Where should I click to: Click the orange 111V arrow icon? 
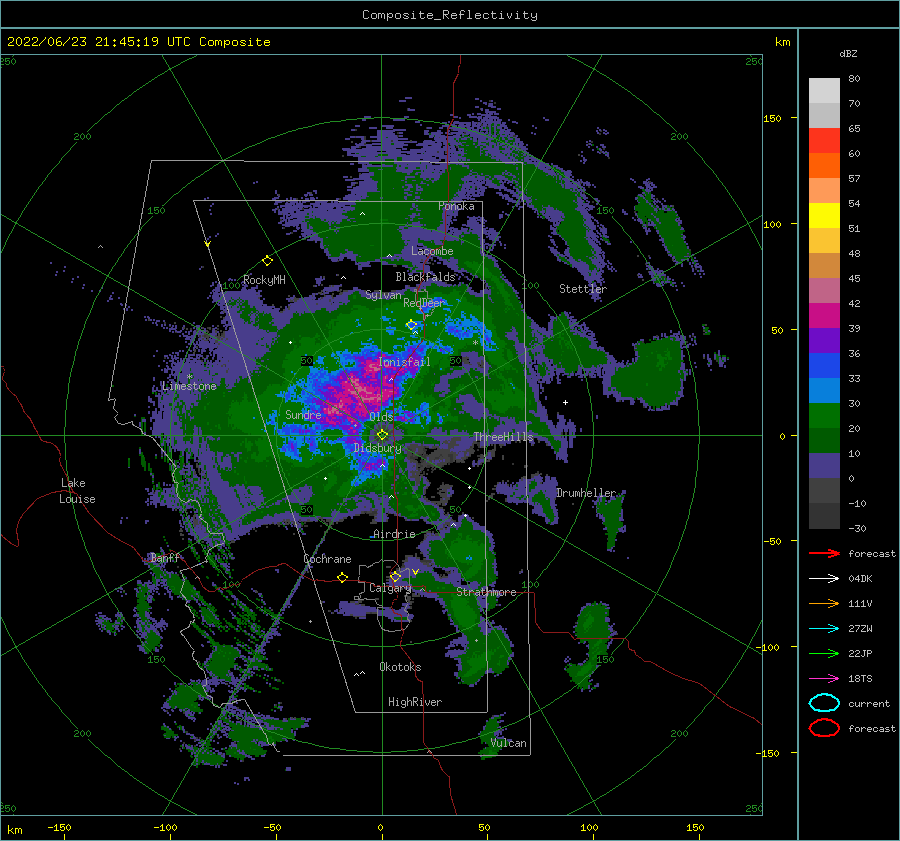coord(824,603)
